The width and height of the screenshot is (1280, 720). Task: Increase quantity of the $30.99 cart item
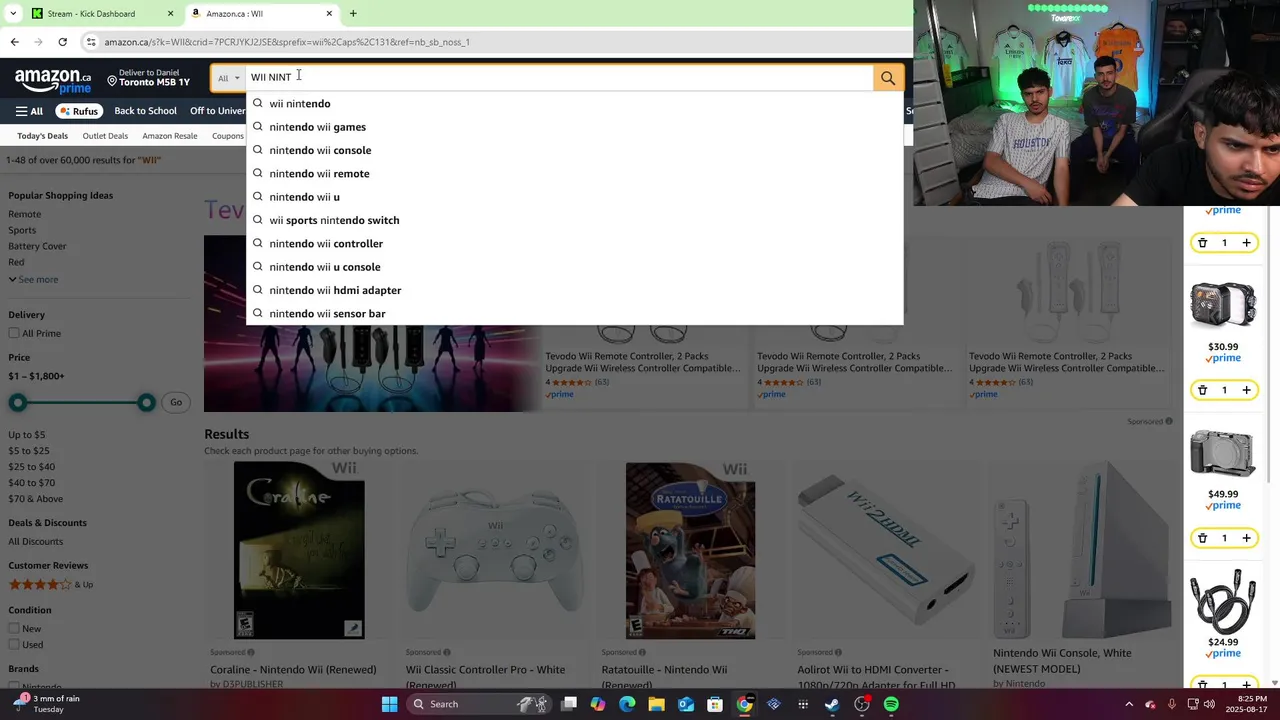pyautogui.click(x=1246, y=390)
